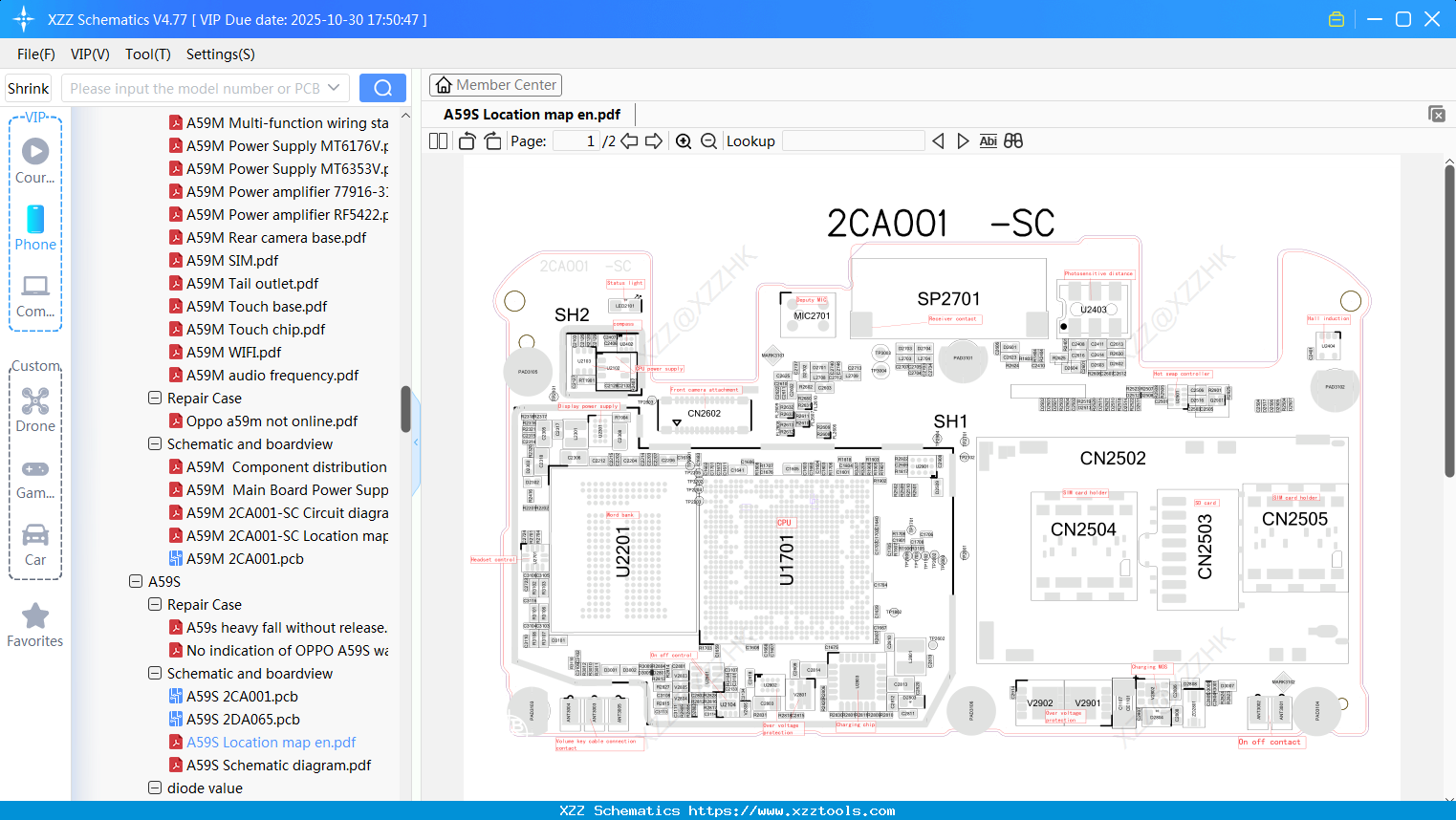Open Oppo a59m not online.pdf
Image resolution: width=1456 pixels, height=820 pixels.
pos(272,421)
